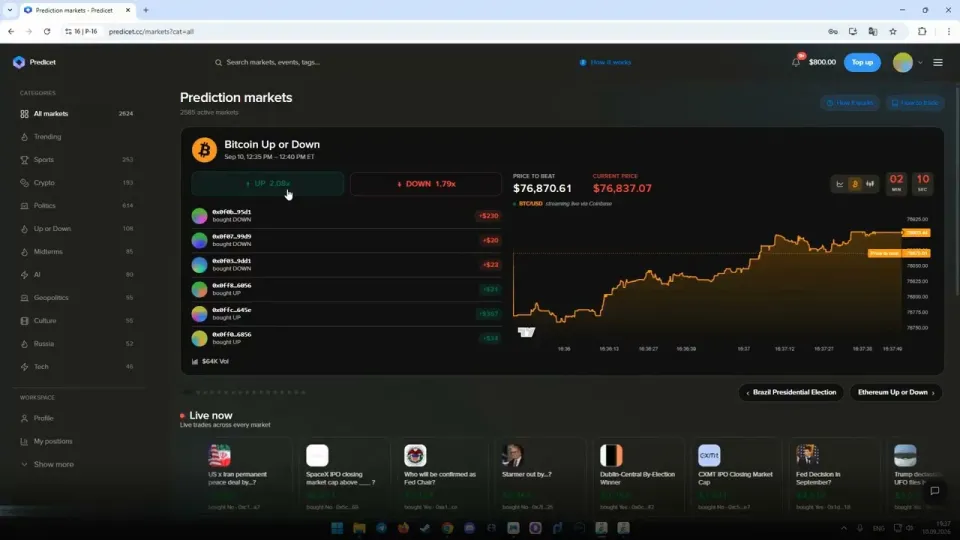Open trade row 0x0f0b bought DOWN
Screen dimensions: 960x540
pos(347,216)
